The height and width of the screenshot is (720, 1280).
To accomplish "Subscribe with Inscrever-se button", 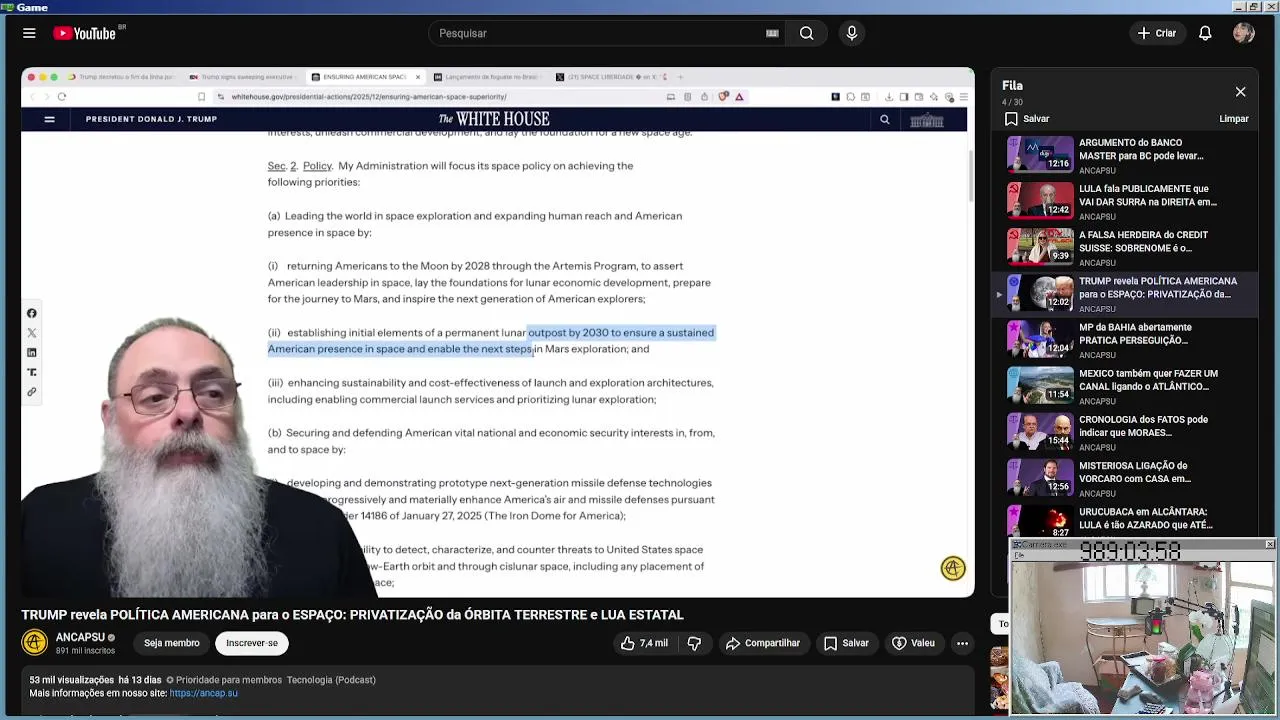I will pos(252,643).
